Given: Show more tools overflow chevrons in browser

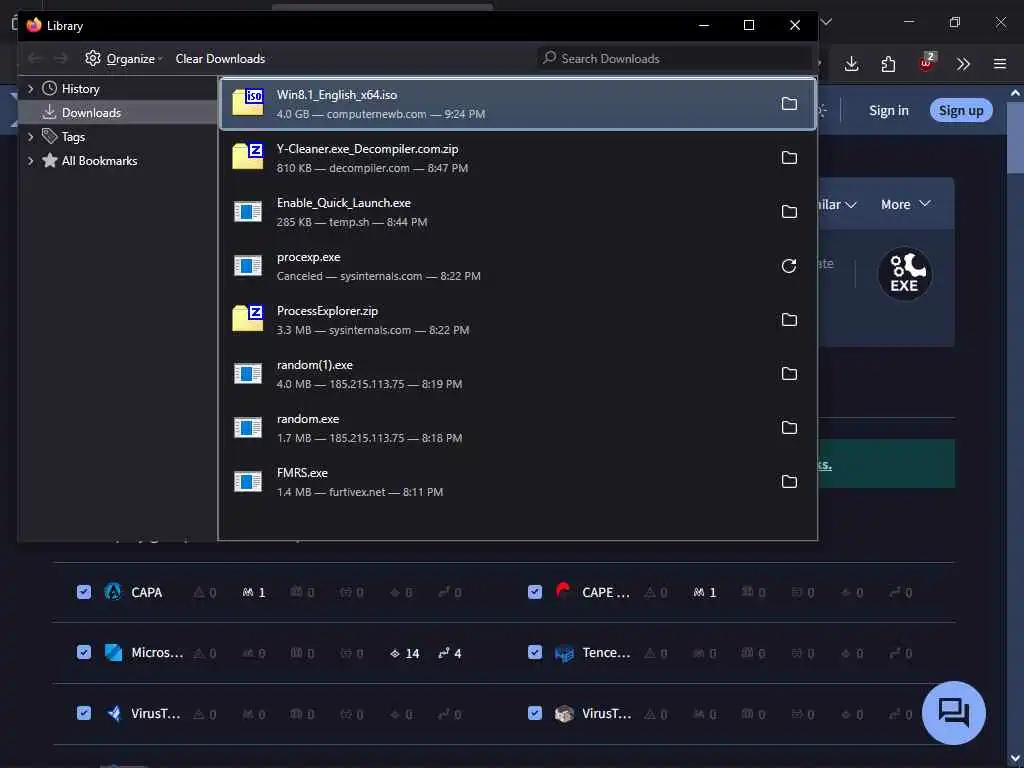Looking at the screenshot, I should (963, 64).
